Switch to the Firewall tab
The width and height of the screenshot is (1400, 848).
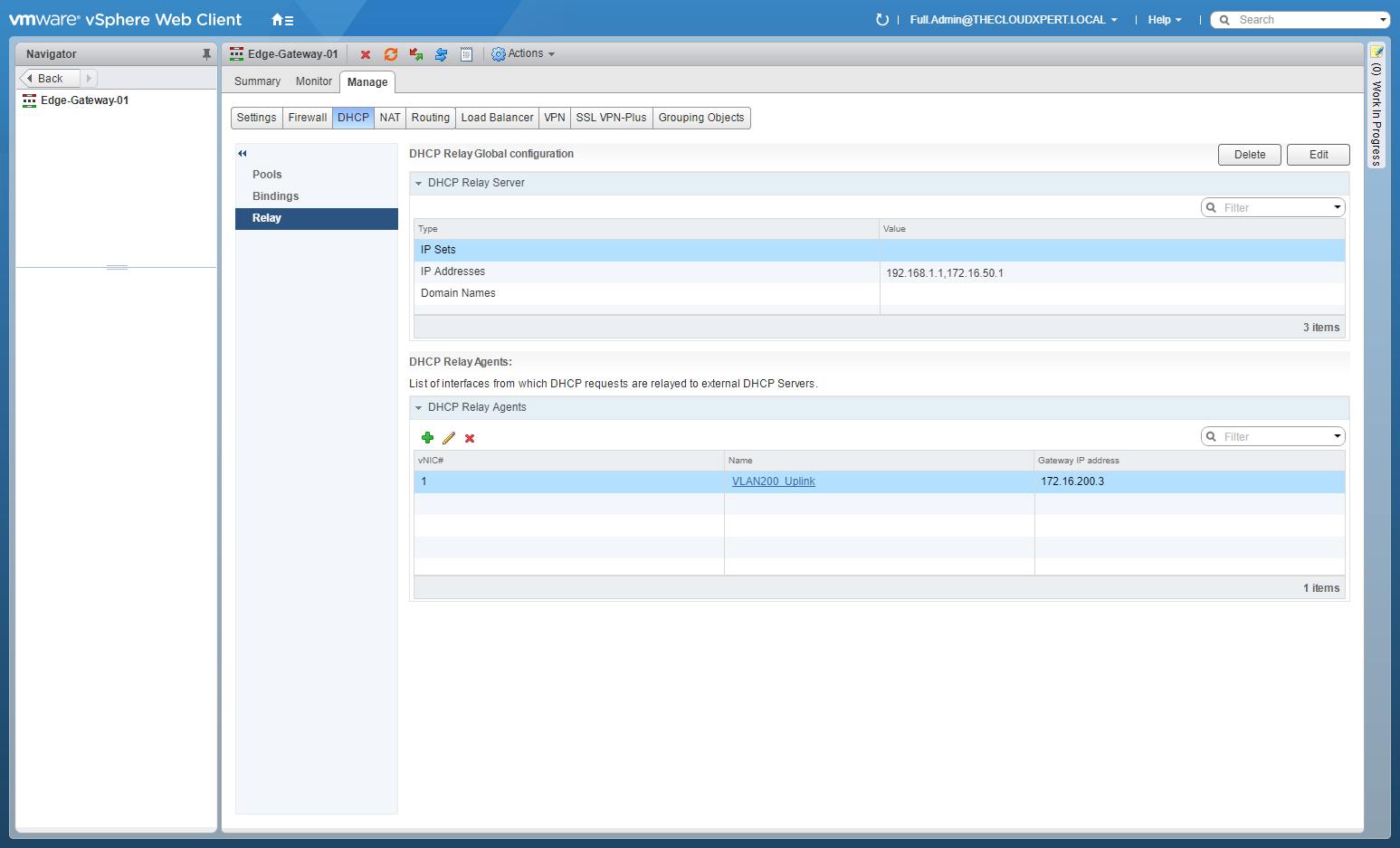(x=307, y=118)
